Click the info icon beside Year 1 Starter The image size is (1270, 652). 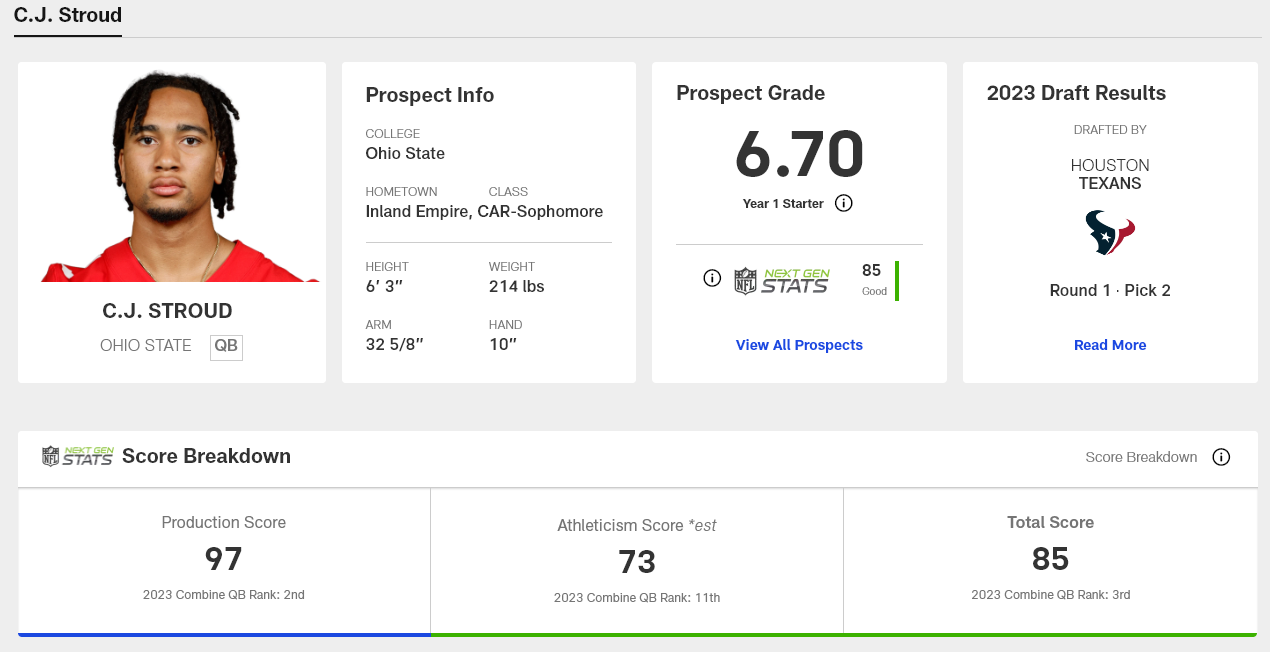click(x=844, y=204)
